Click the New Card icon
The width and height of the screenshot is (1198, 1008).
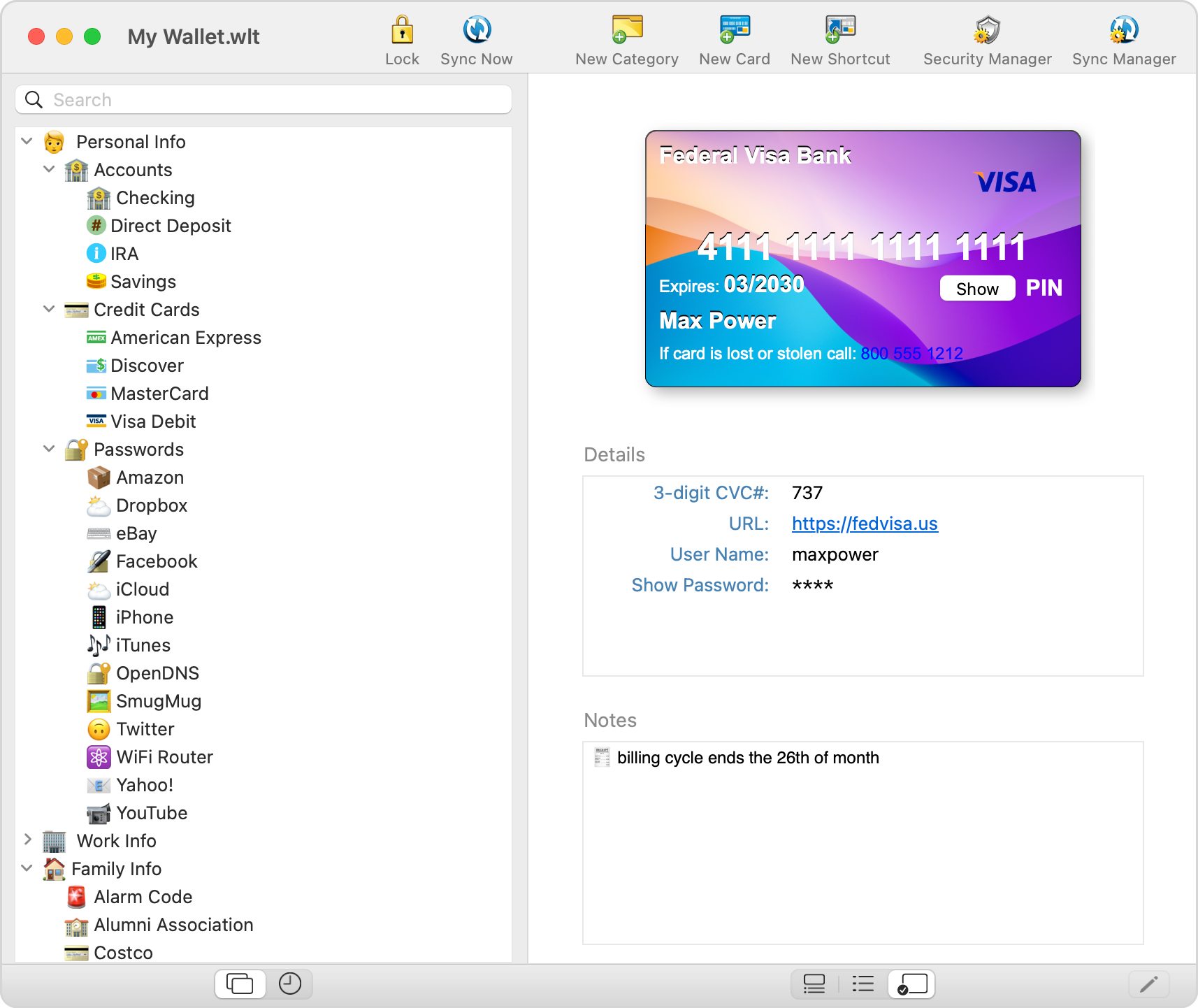[735, 29]
